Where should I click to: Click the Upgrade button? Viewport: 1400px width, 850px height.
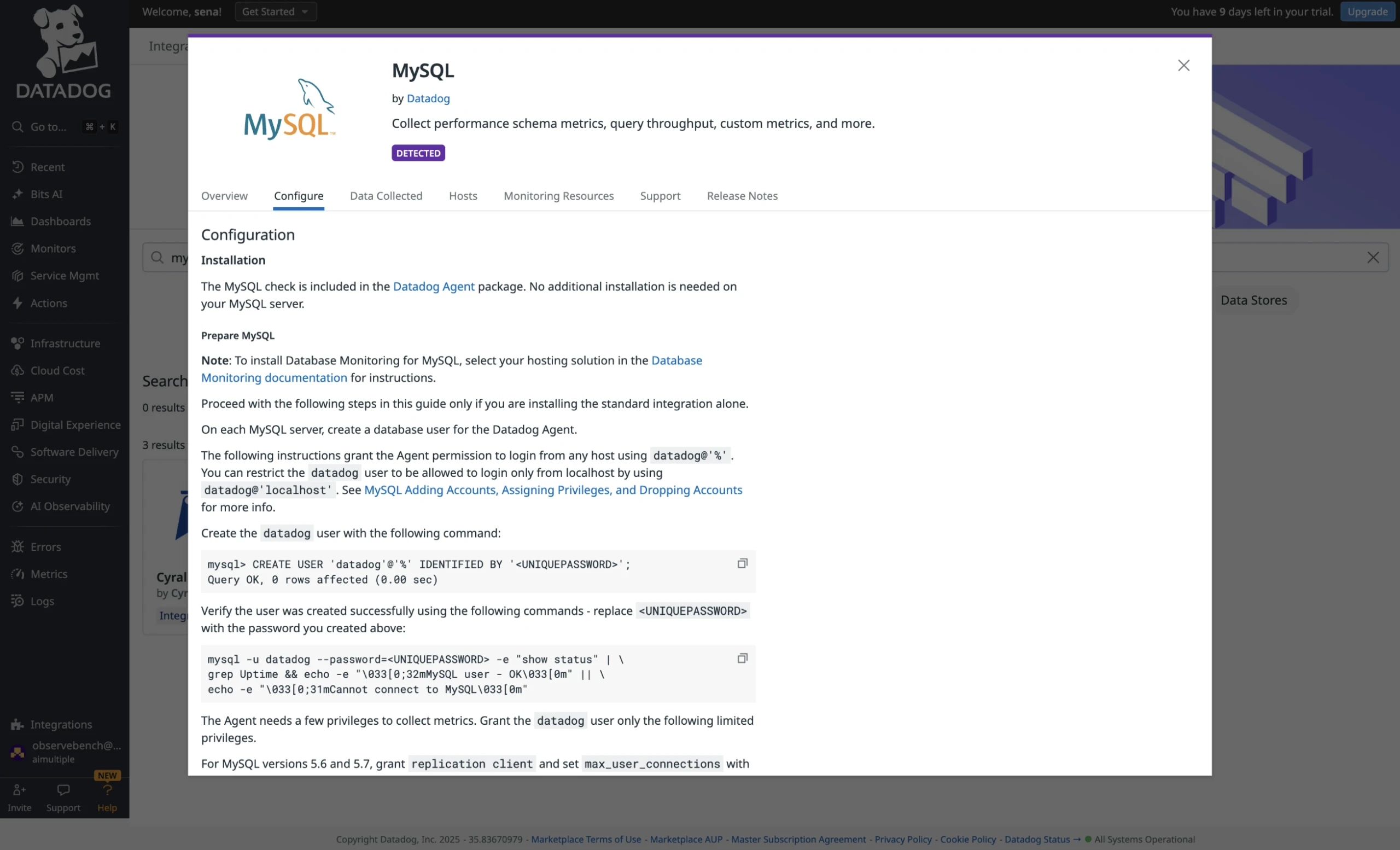click(1367, 11)
